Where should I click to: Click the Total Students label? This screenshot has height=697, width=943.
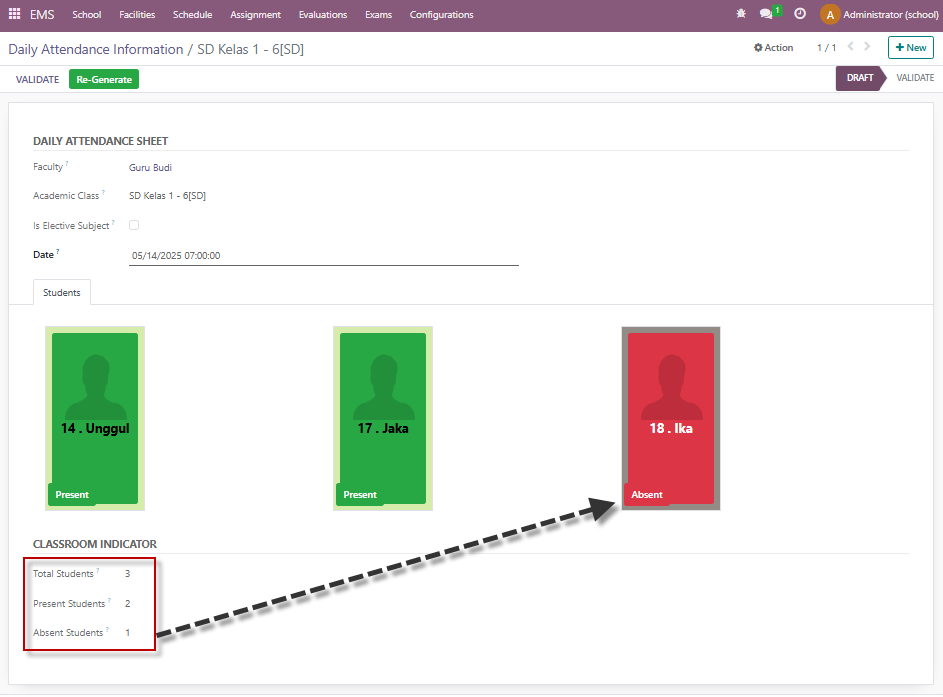[x=63, y=574]
